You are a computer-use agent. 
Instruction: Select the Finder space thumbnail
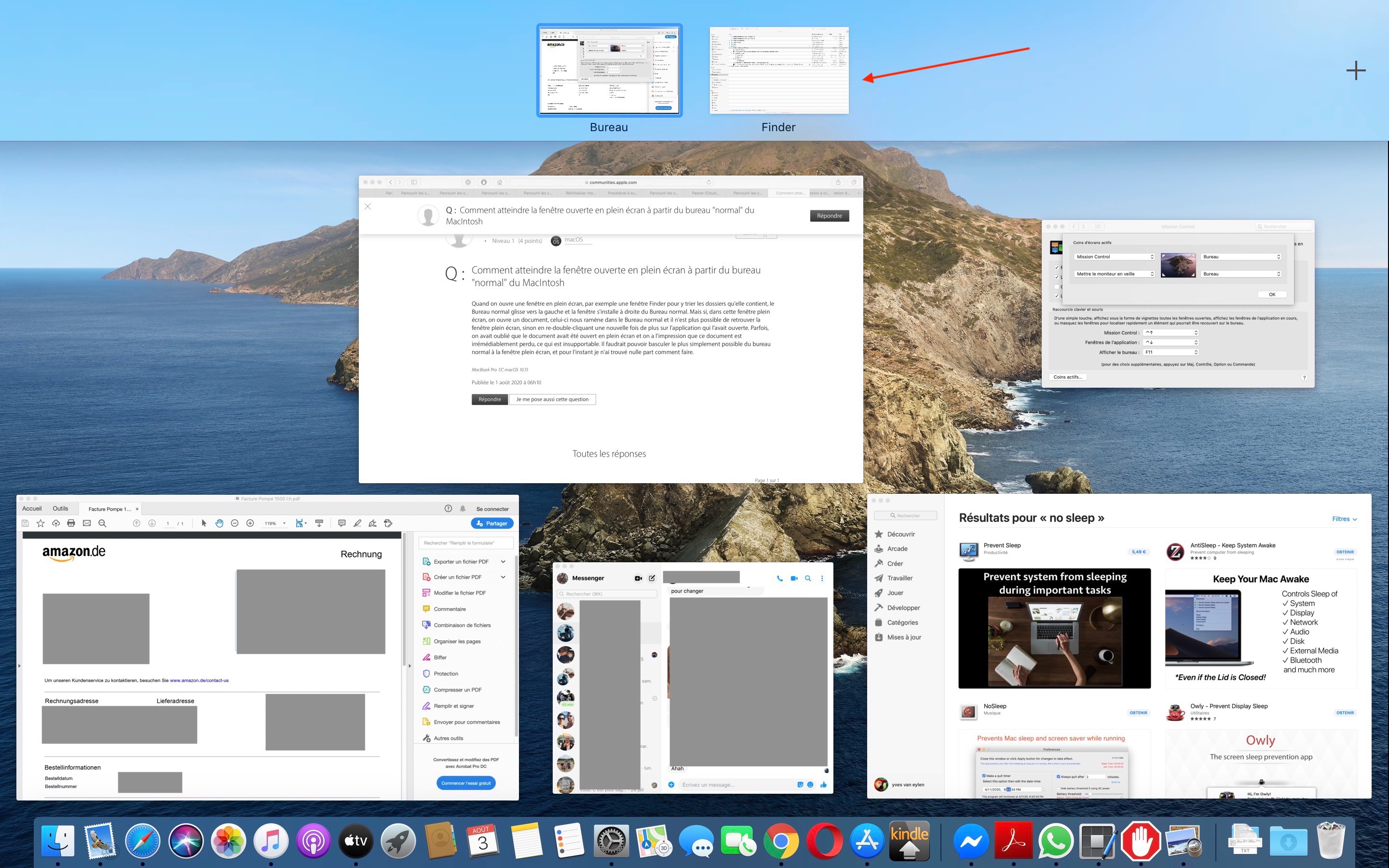[778, 70]
